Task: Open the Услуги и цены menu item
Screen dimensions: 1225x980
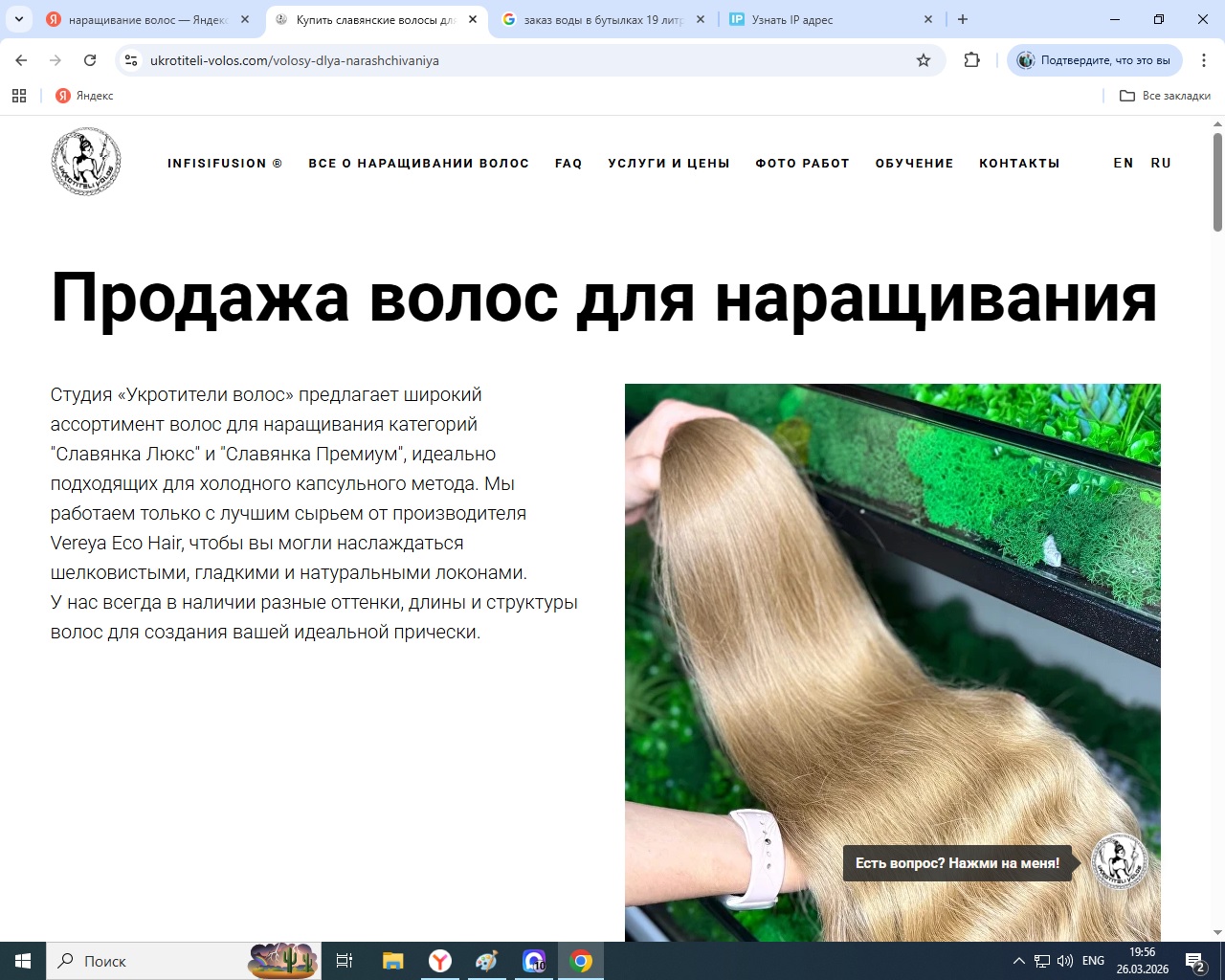Action: [669, 164]
